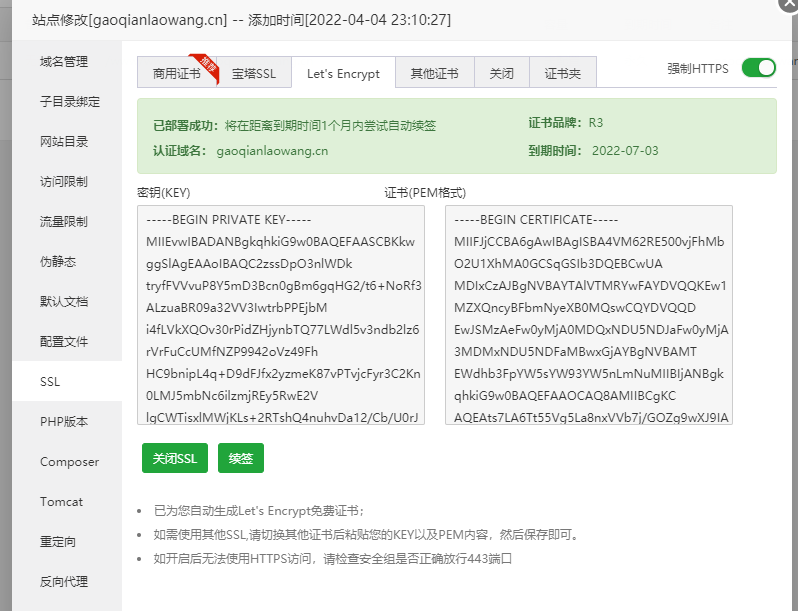Open the 关闭 tab

[502, 73]
